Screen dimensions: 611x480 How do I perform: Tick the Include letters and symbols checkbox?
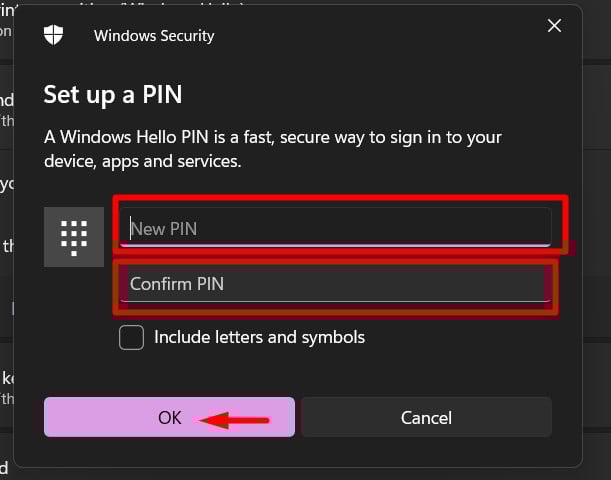click(131, 338)
